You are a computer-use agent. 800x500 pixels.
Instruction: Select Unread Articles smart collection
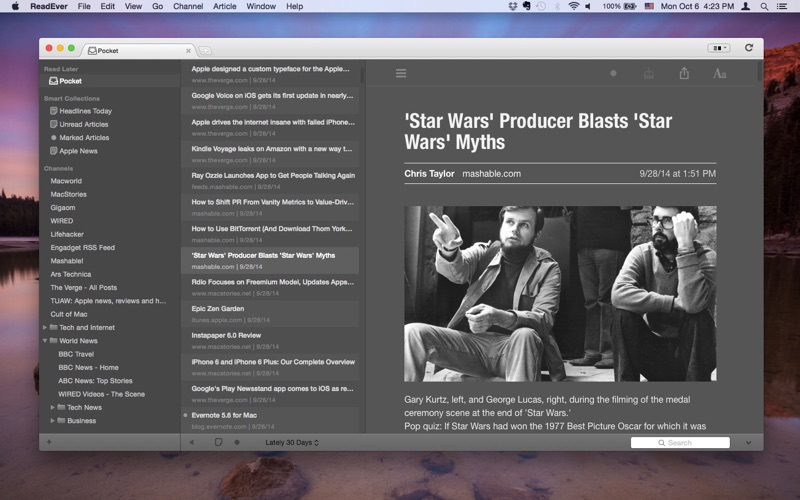pyautogui.click(x=84, y=124)
